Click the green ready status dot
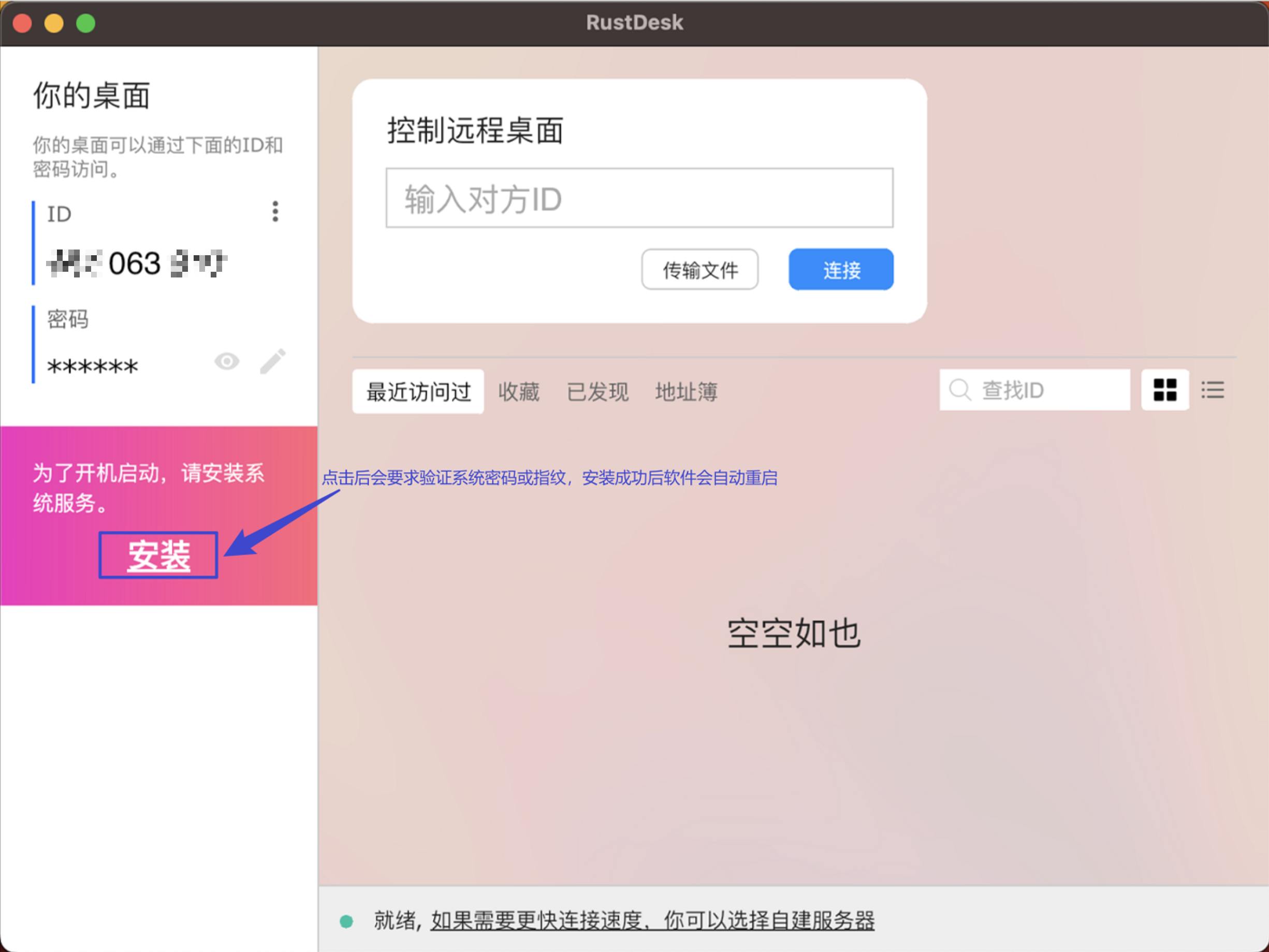 (x=346, y=921)
